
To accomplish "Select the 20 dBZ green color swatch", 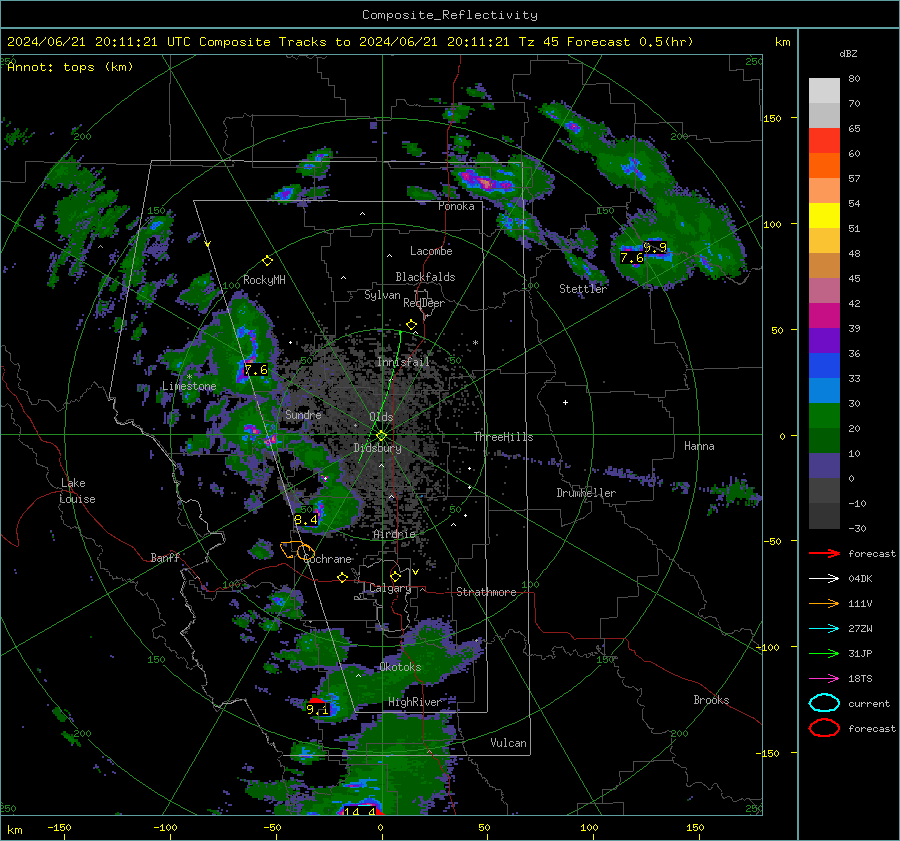I will (x=824, y=440).
